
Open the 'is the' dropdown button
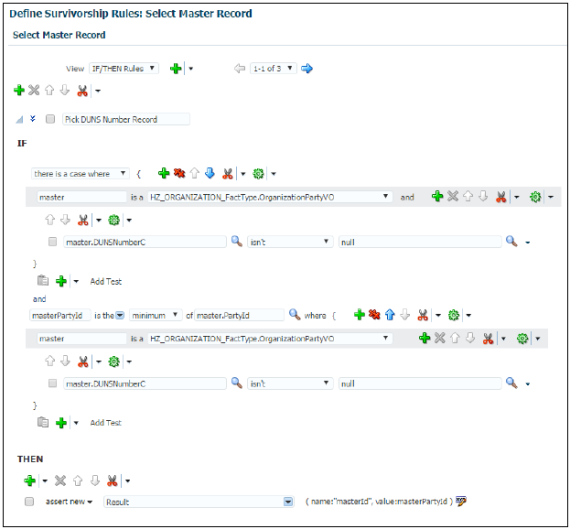click(x=120, y=315)
